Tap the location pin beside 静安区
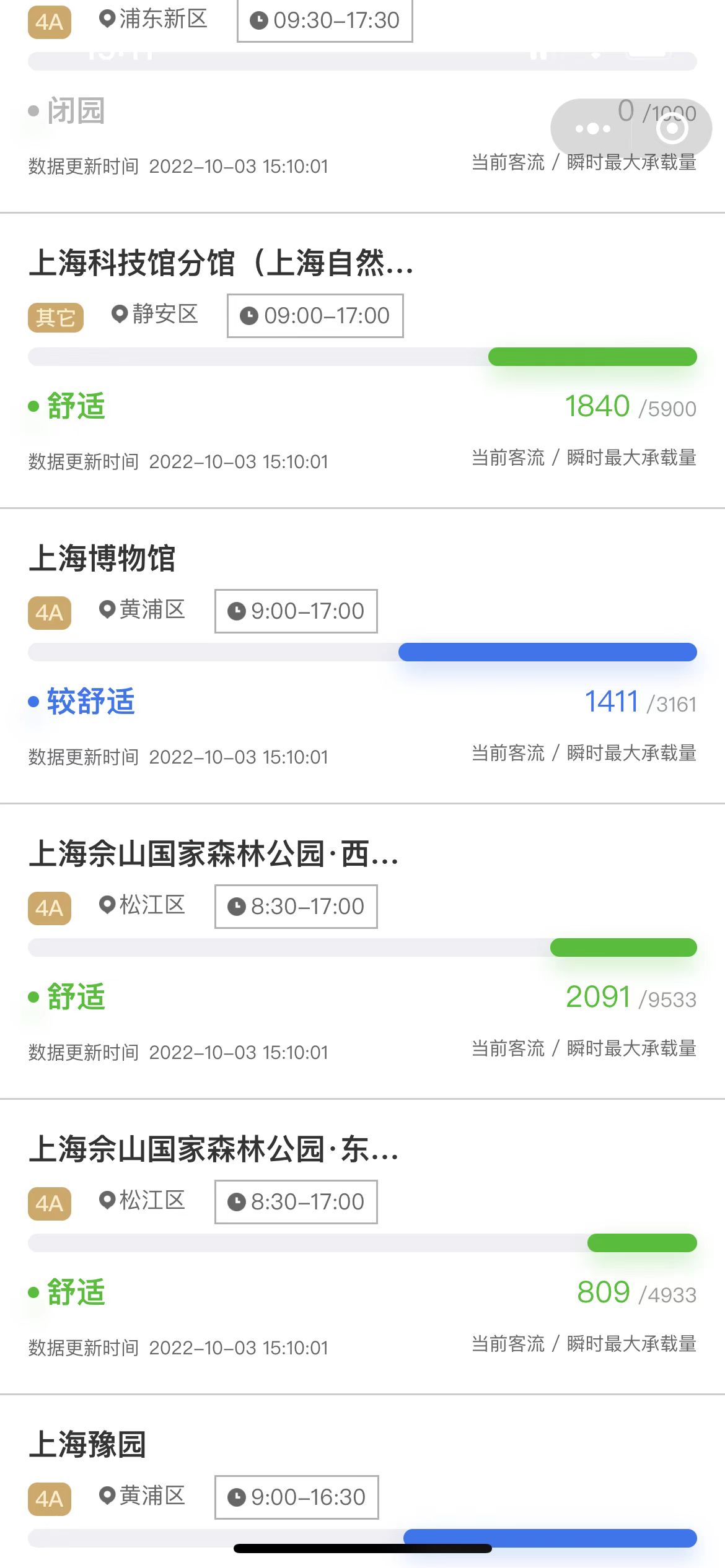Image resolution: width=725 pixels, height=1568 pixels. [120, 314]
